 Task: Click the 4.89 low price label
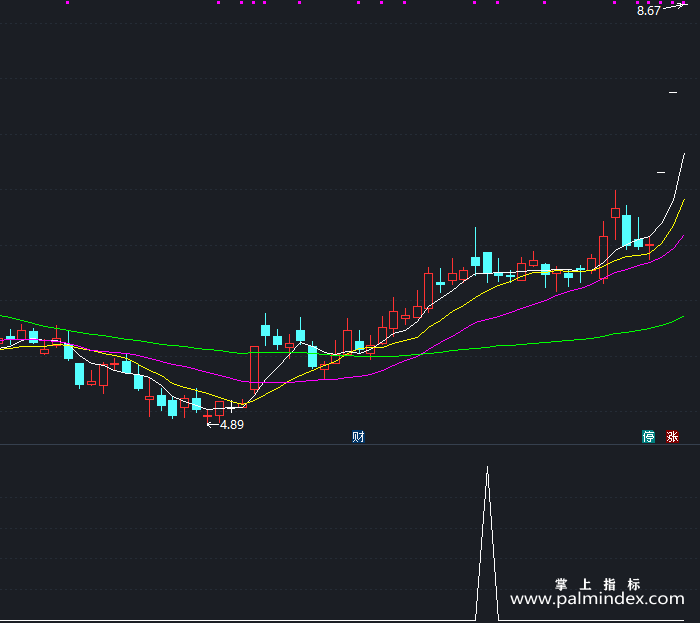coord(232,424)
